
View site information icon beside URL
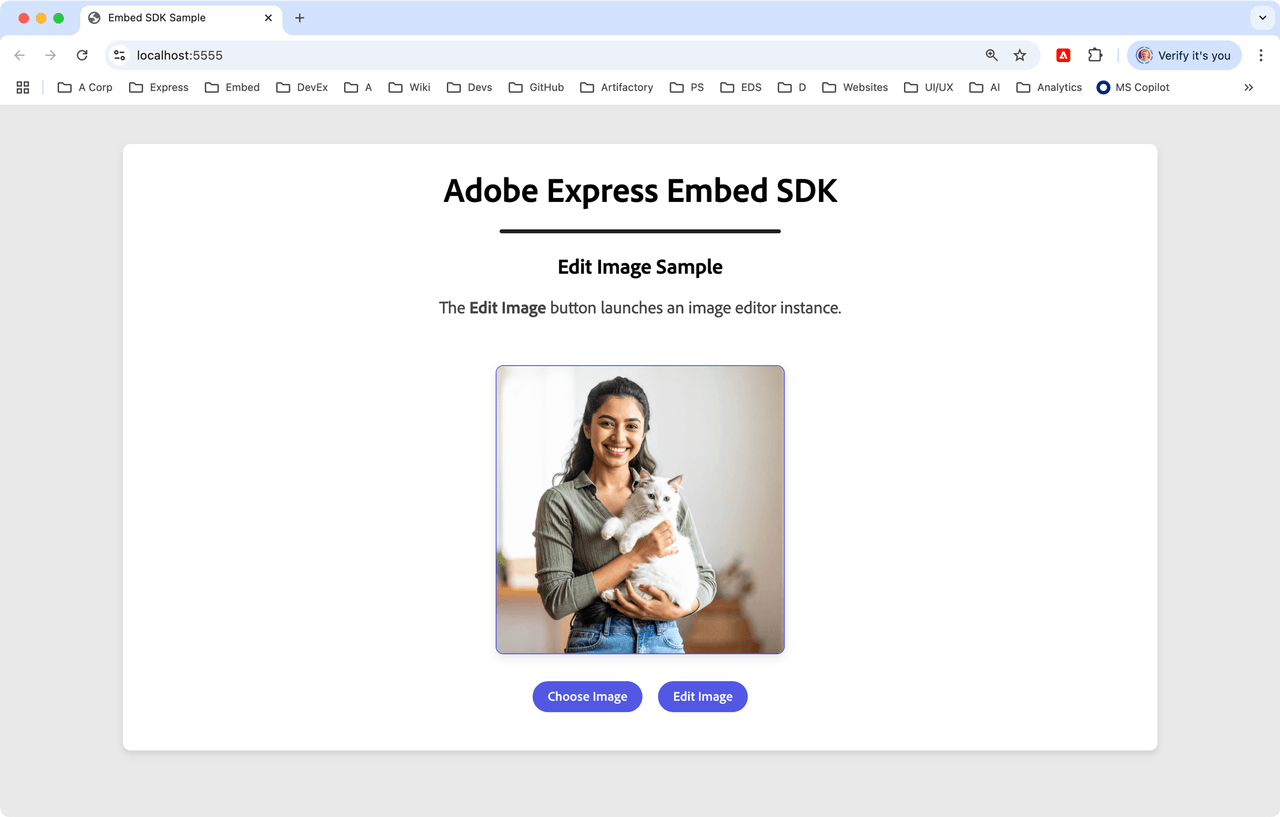(x=119, y=56)
